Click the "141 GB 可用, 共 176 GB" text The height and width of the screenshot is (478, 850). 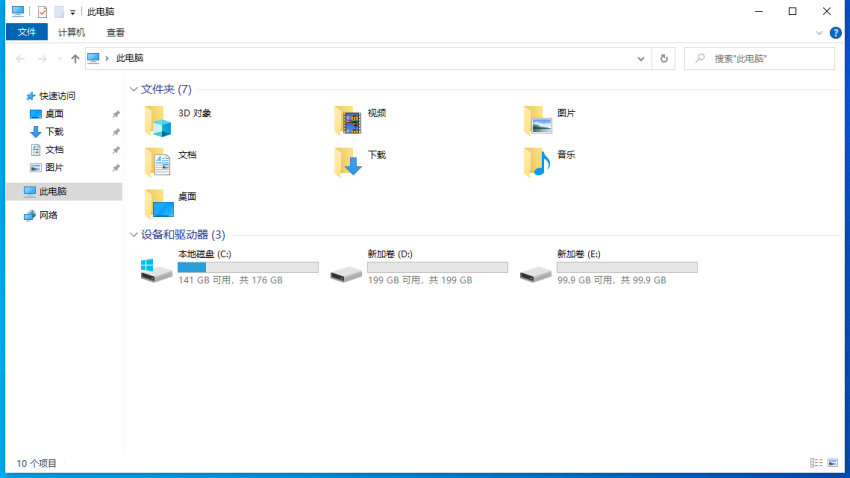coord(230,280)
